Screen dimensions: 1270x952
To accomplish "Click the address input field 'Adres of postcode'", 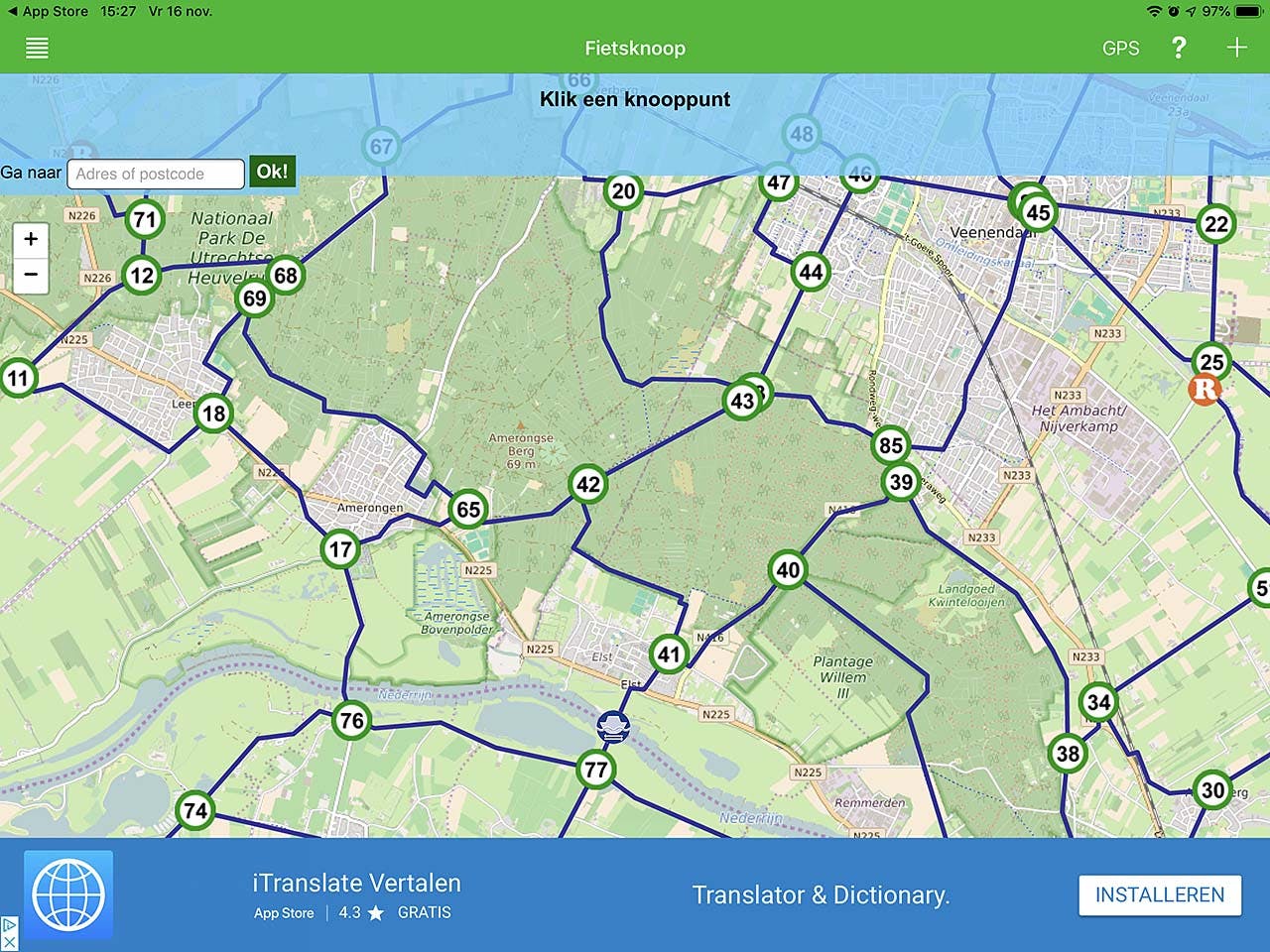I will point(155,174).
